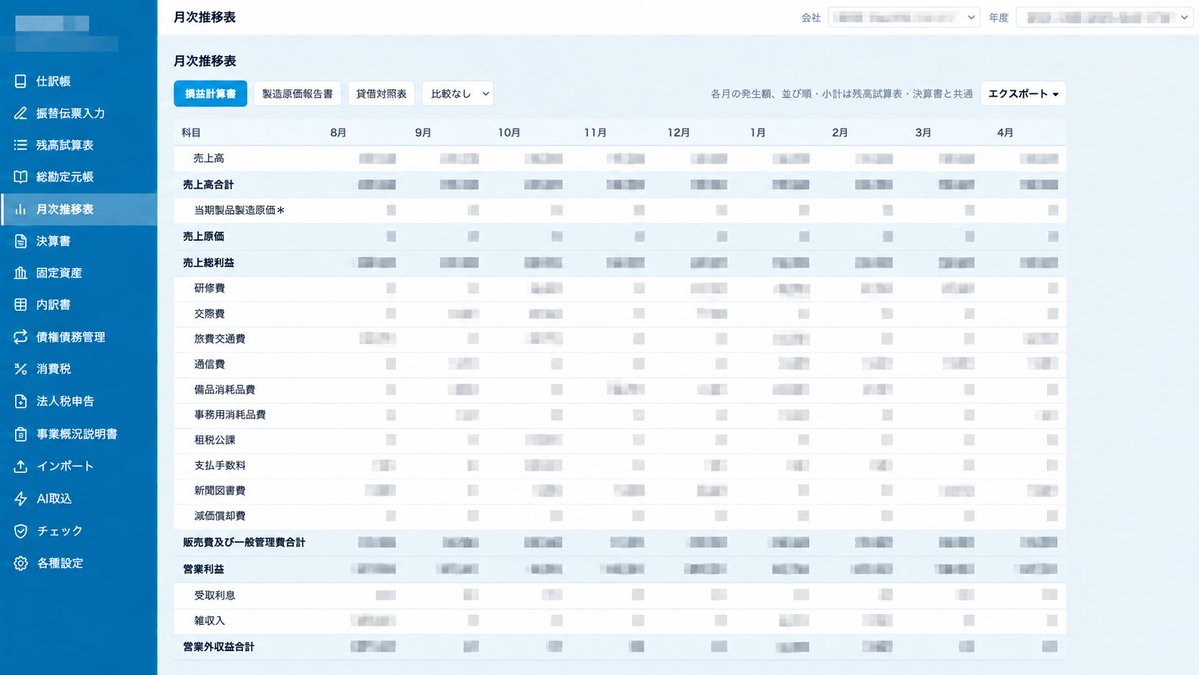The image size is (1199, 675).
Task: Open the 事業概況説明書 clipboard icon
Action: coord(21,434)
